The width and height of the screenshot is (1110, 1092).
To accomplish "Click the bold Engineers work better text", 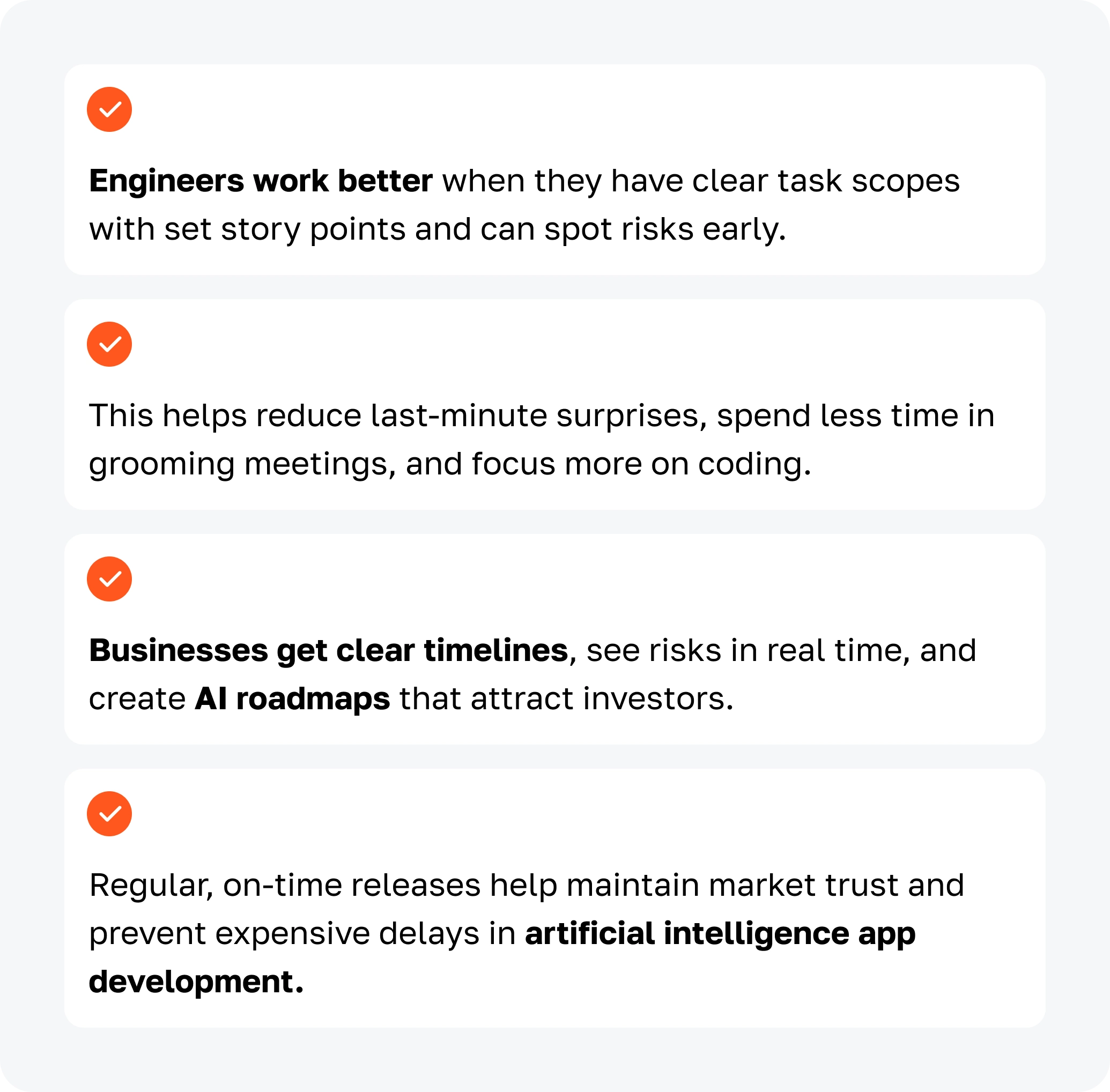I will click(x=261, y=181).
